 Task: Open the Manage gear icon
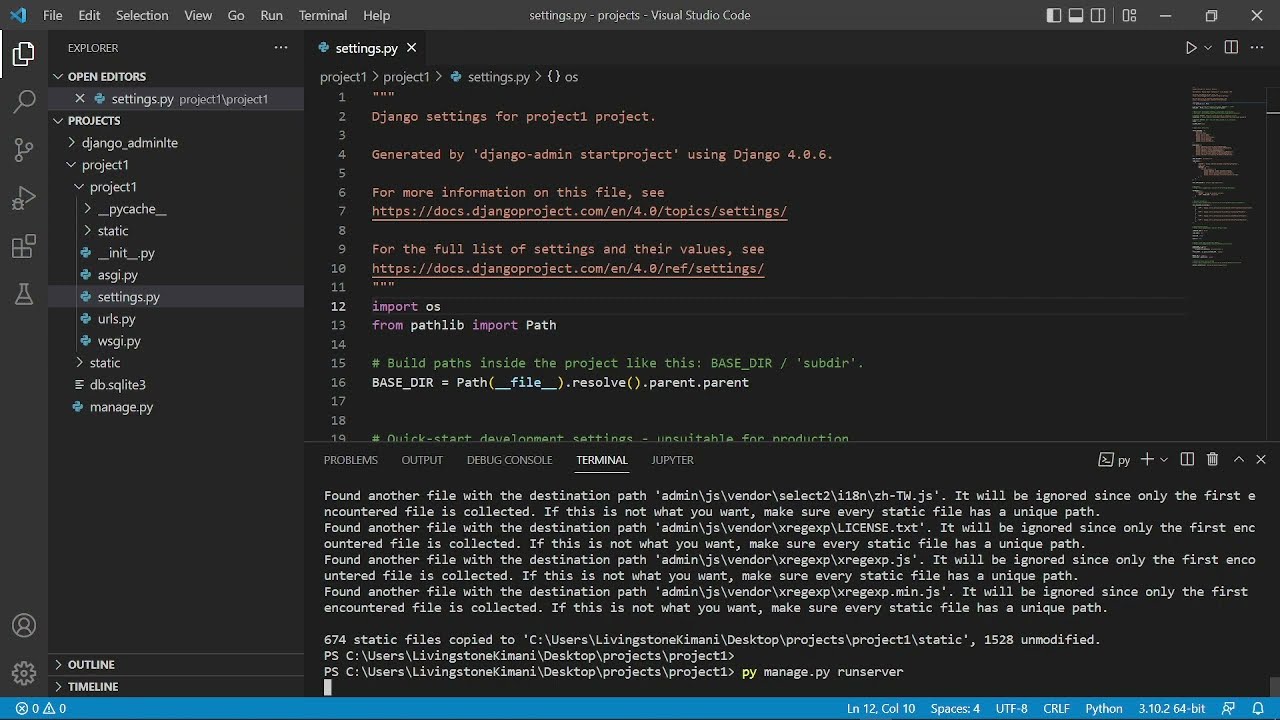(24, 673)
